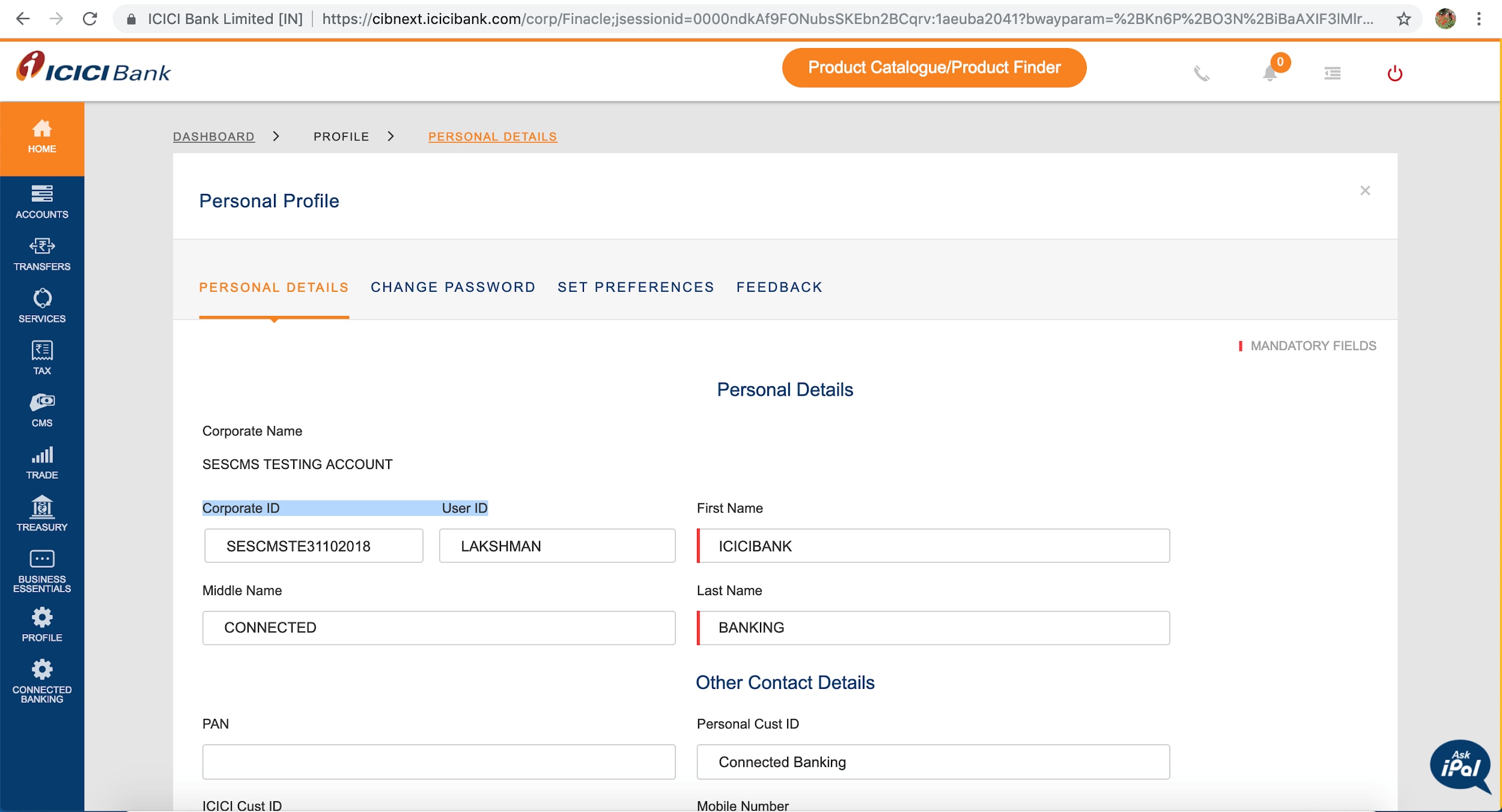Open the browser three-dot menu
This screenshot has height=812, width=1502.
point(1479,19)
